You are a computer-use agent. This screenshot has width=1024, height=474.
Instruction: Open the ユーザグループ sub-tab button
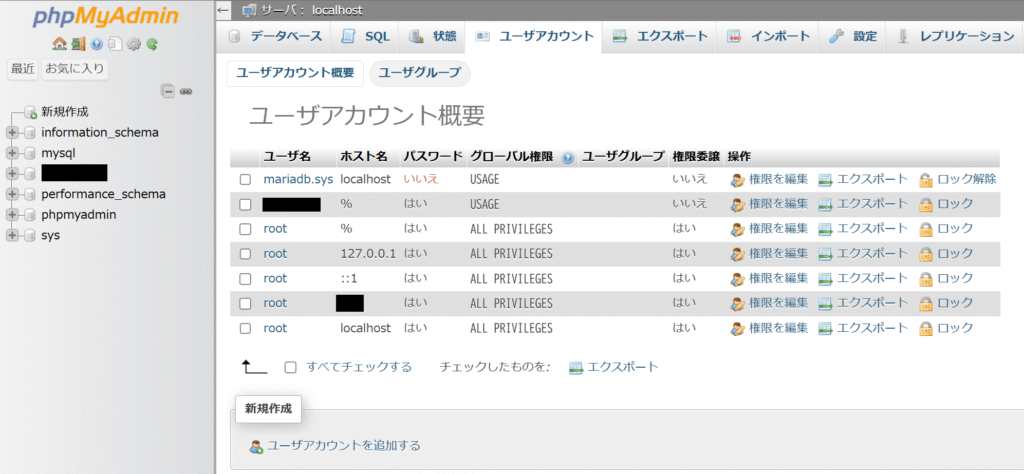(x=419, y=73)
